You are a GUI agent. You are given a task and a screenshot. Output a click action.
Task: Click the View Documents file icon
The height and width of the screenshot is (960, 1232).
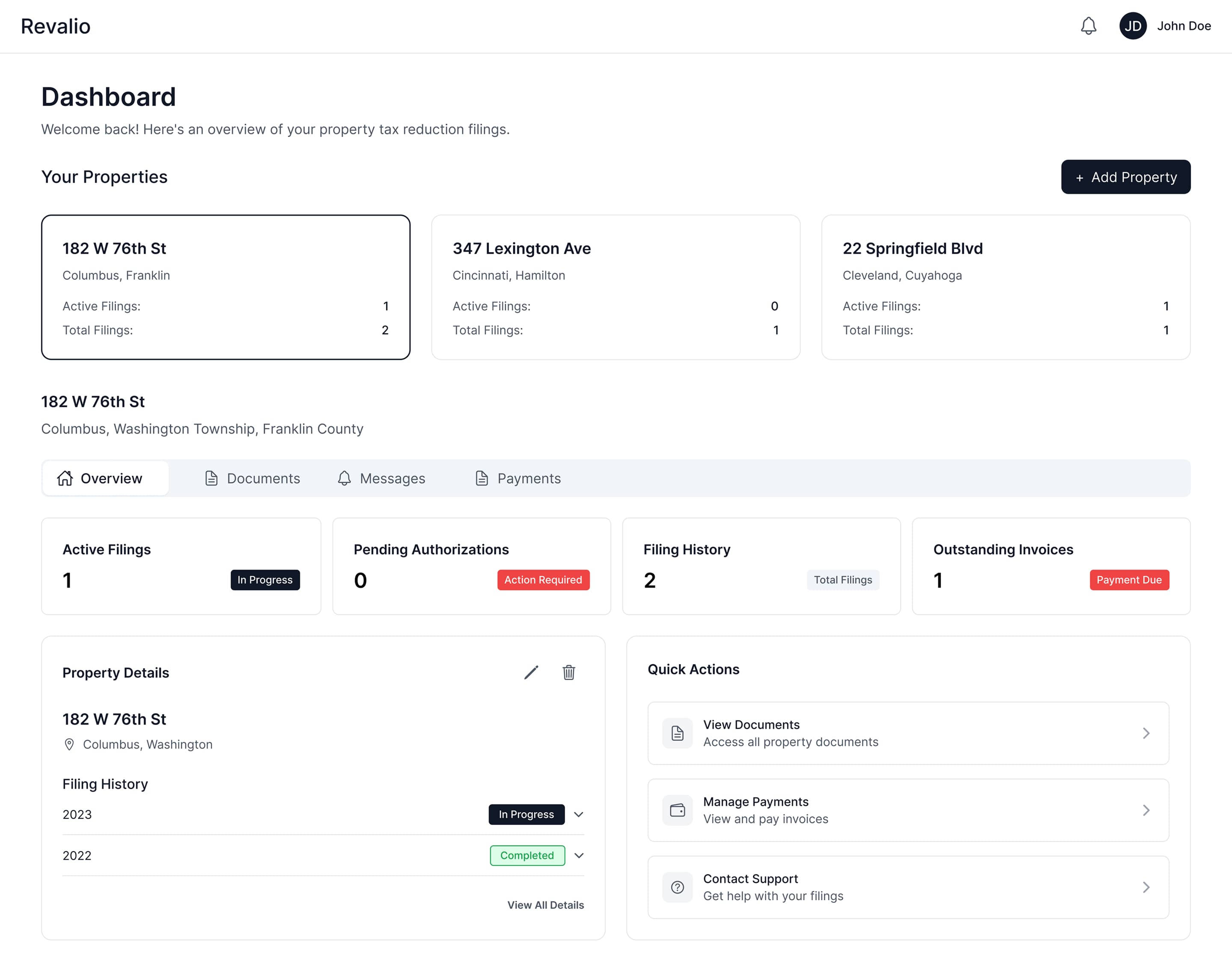pos(677,733)
